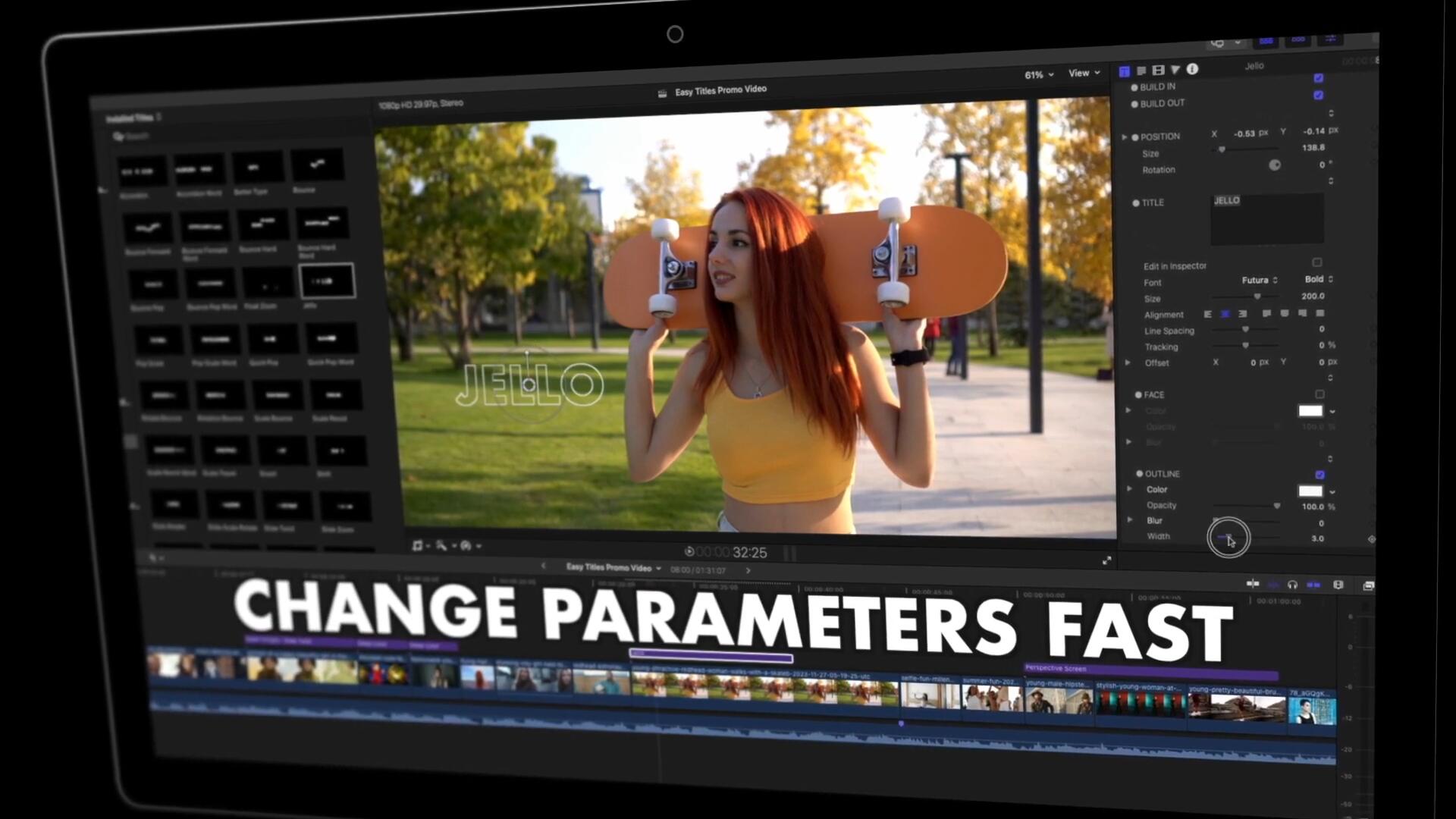The height and width of the screenshot is (819, 1456).
Task: Expand the Easy Titles Promo Video dropdown
Action: (x=657, y=567)
